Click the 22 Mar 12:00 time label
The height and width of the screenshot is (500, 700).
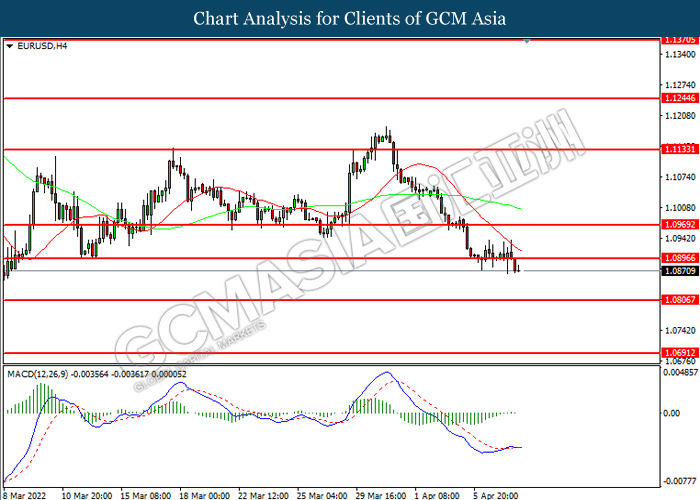click(x=263, y=496)
